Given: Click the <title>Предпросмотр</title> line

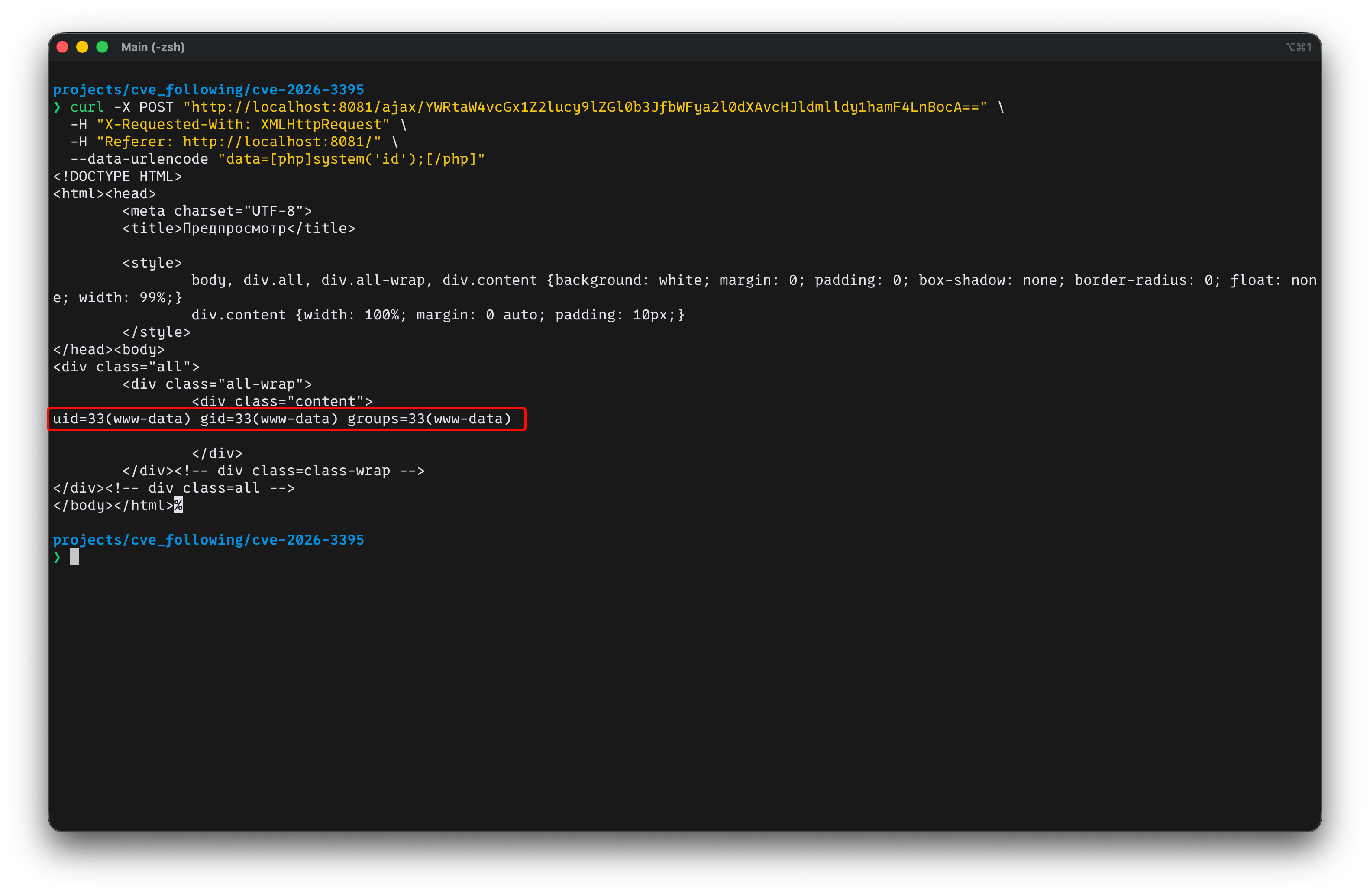Looking at the screenshot, I should pyautogui.click(x=238, y=229).
